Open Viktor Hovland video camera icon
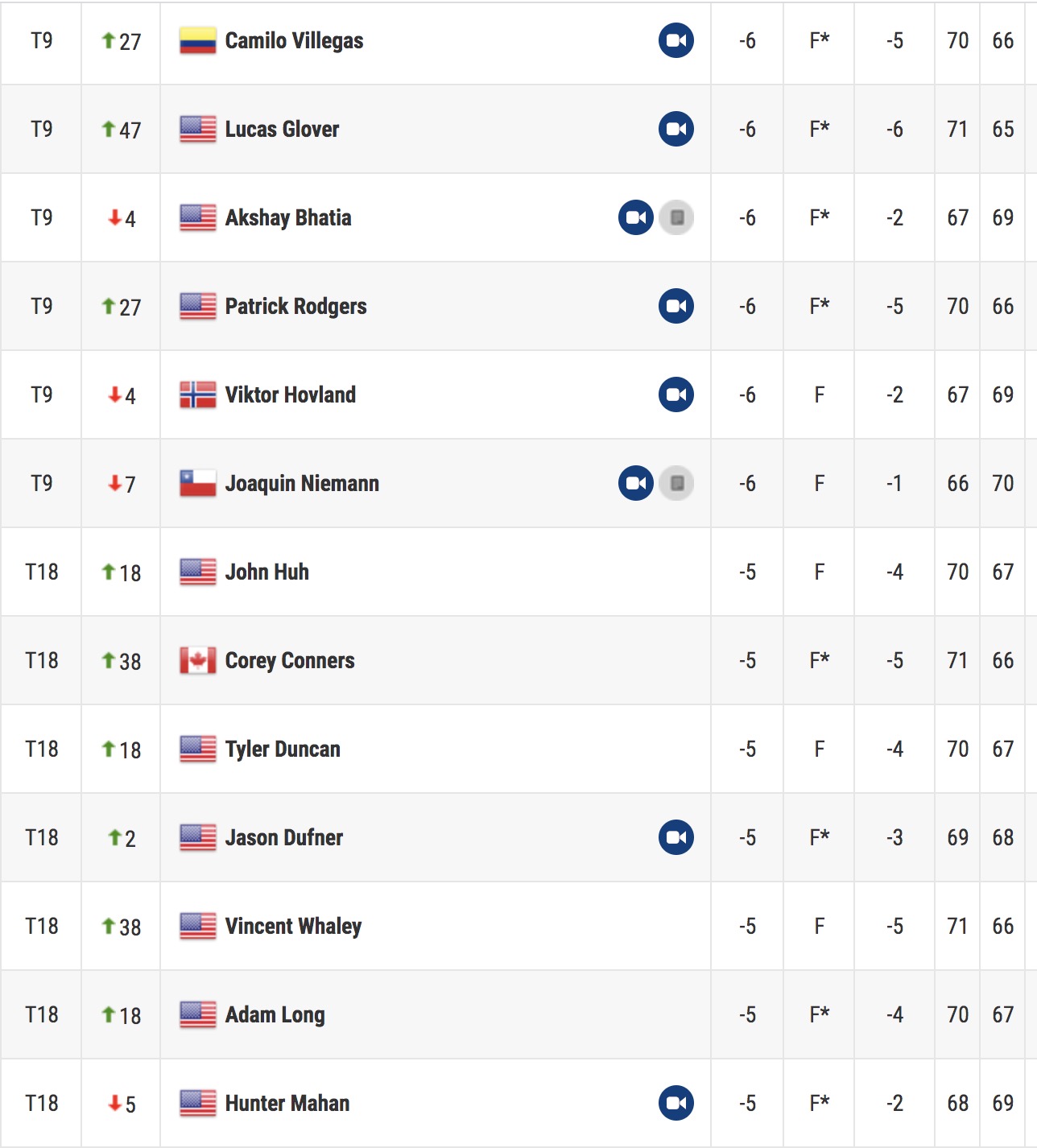 tap(676, 394)
